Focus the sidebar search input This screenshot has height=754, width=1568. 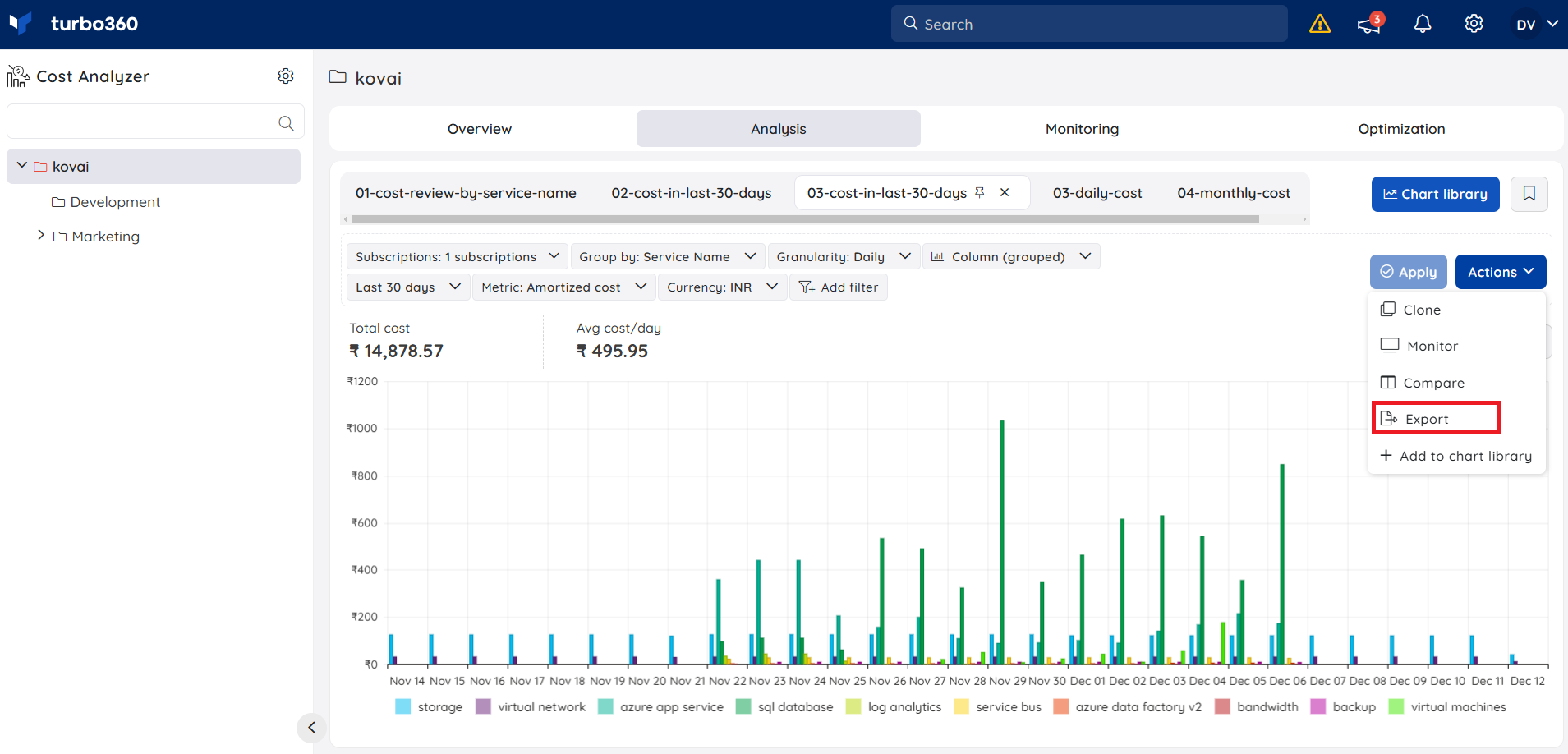tap(155, 122)
